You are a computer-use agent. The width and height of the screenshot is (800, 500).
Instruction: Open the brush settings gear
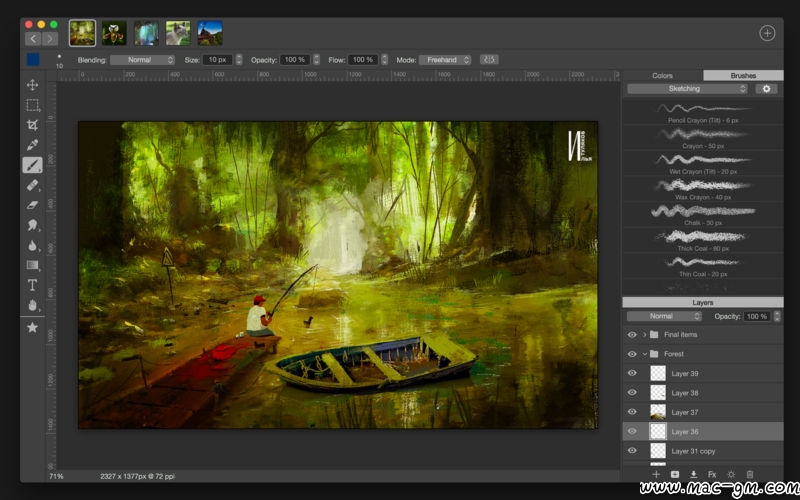pos(766,89)
